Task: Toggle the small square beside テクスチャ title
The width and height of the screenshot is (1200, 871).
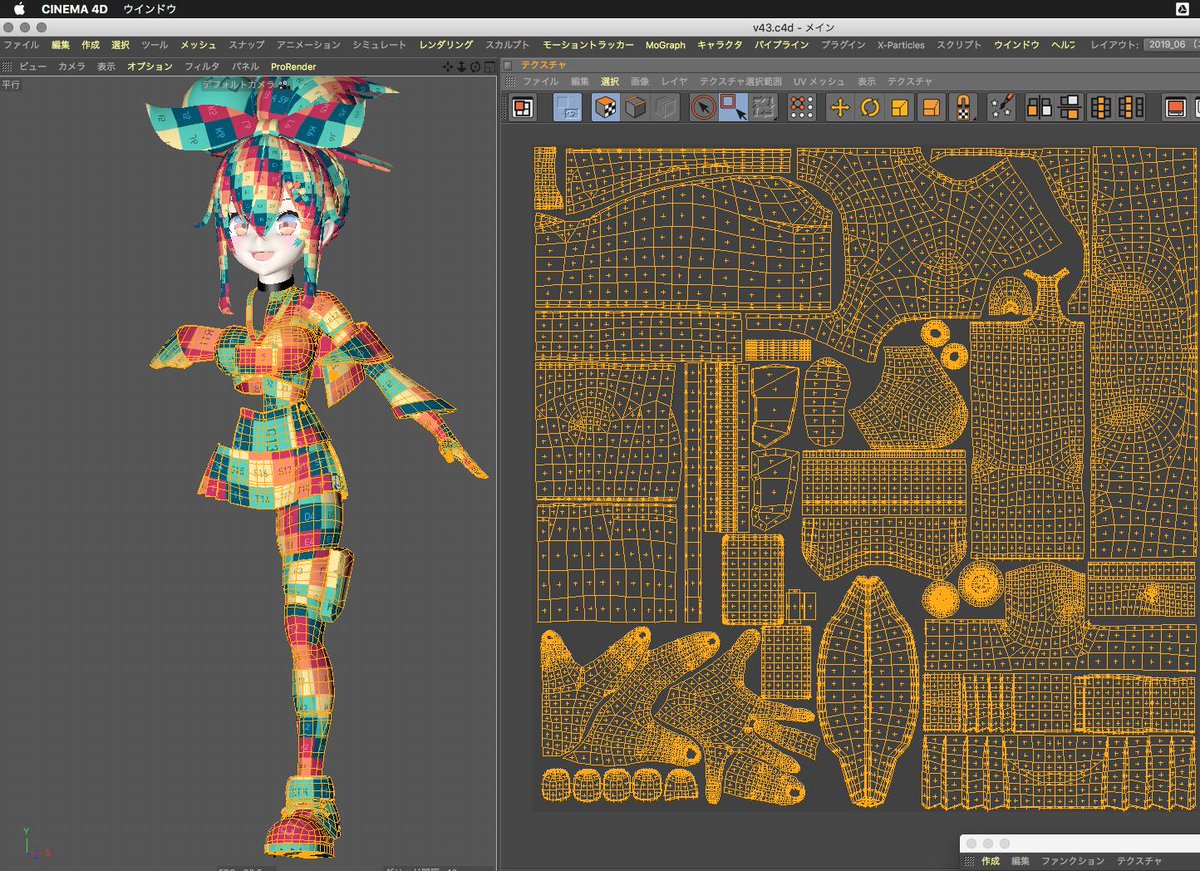Action: click(x=507, y=64)
